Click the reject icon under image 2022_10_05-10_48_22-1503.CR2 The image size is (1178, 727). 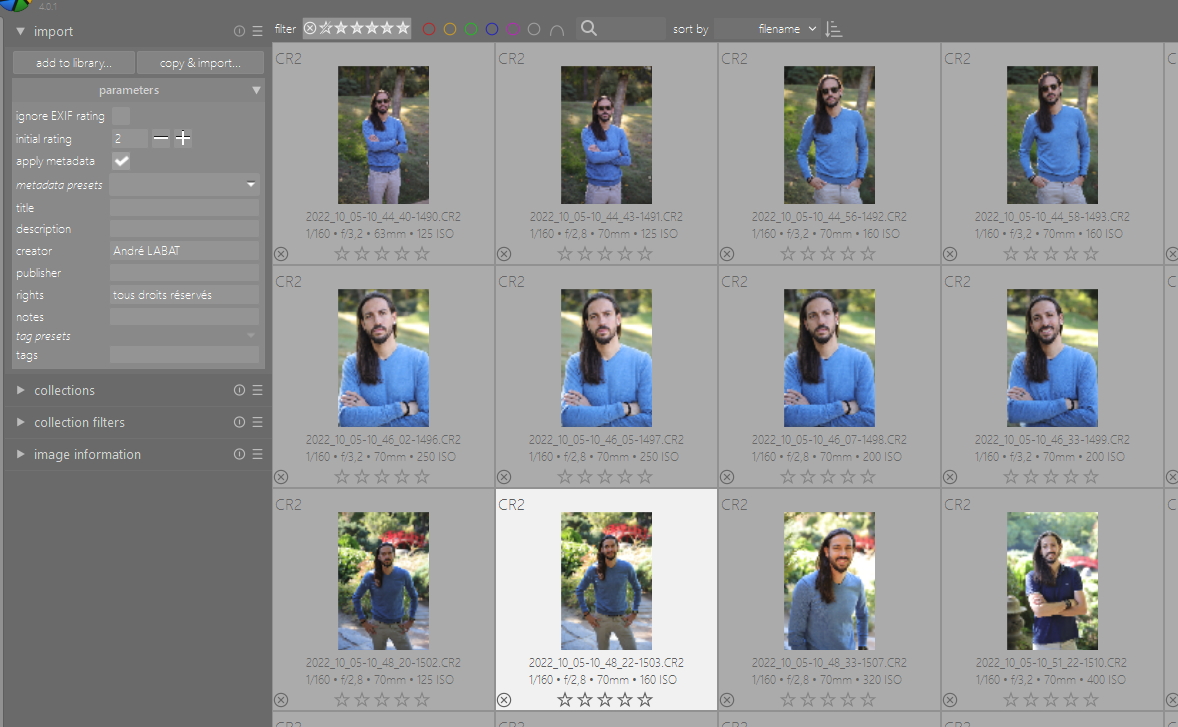pyautogui.click(x=504, y=700)
